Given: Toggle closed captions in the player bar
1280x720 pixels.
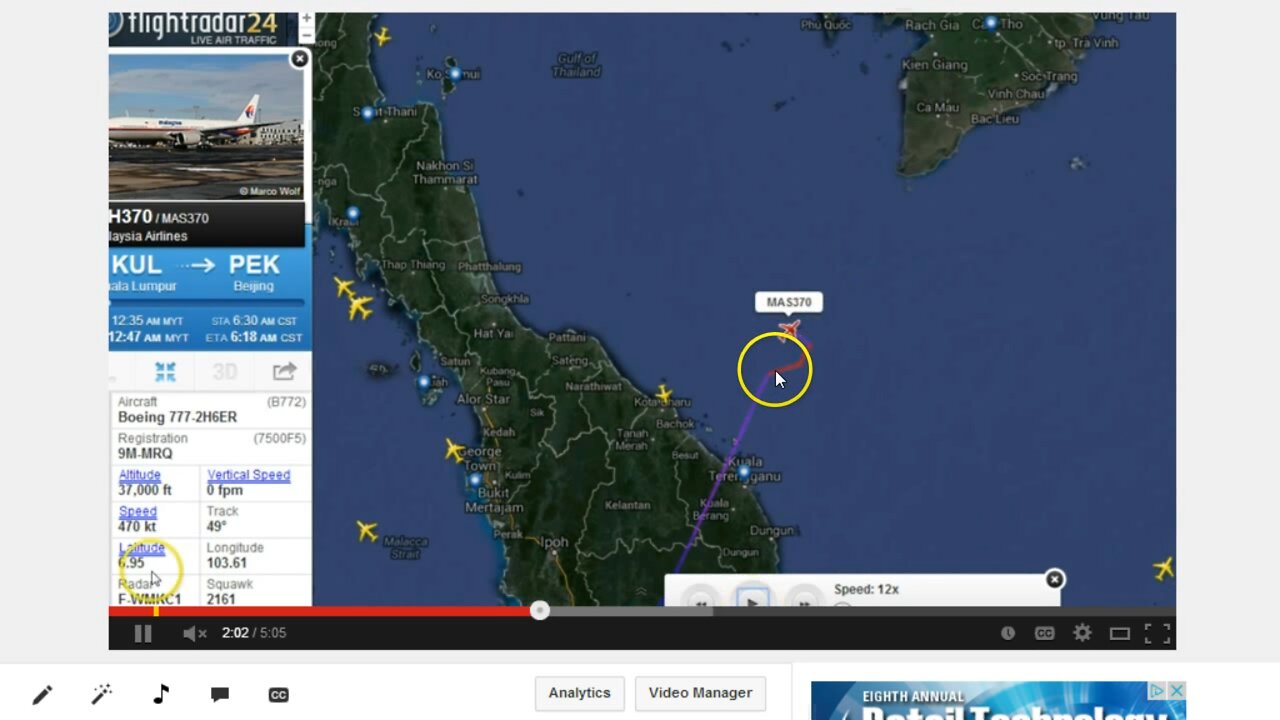Looking at the screenshot, I should [1044, 633].
